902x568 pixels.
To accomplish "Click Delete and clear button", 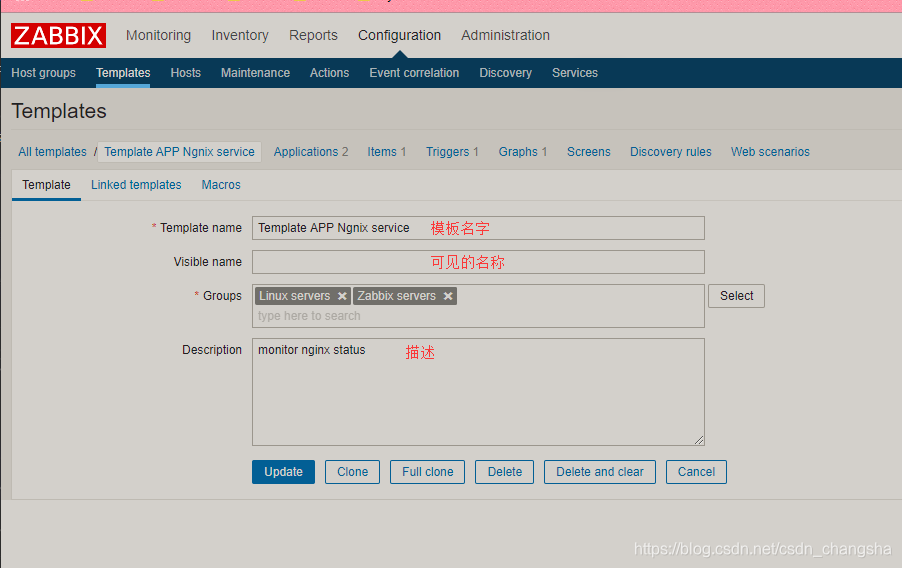I will click(x=599, y=472).
